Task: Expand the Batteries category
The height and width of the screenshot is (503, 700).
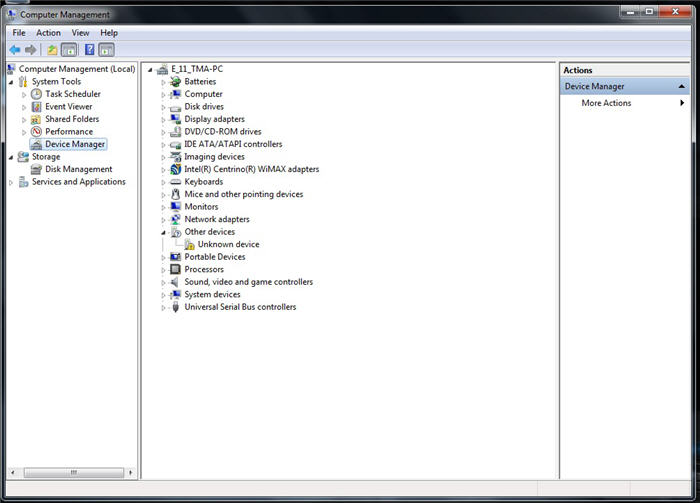Action: [x=163, y=82]
